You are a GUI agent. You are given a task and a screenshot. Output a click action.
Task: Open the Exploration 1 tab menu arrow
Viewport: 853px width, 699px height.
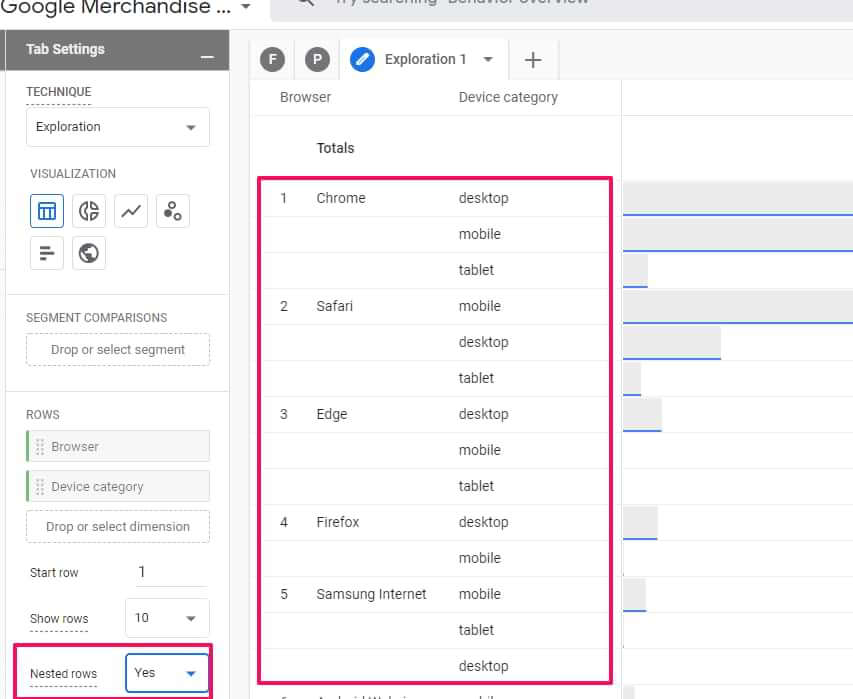(488, 60)
